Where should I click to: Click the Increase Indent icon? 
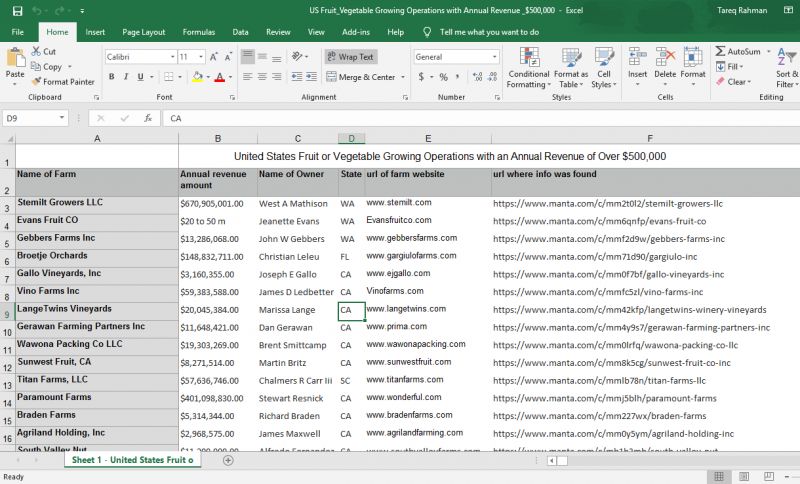(312, 77)
